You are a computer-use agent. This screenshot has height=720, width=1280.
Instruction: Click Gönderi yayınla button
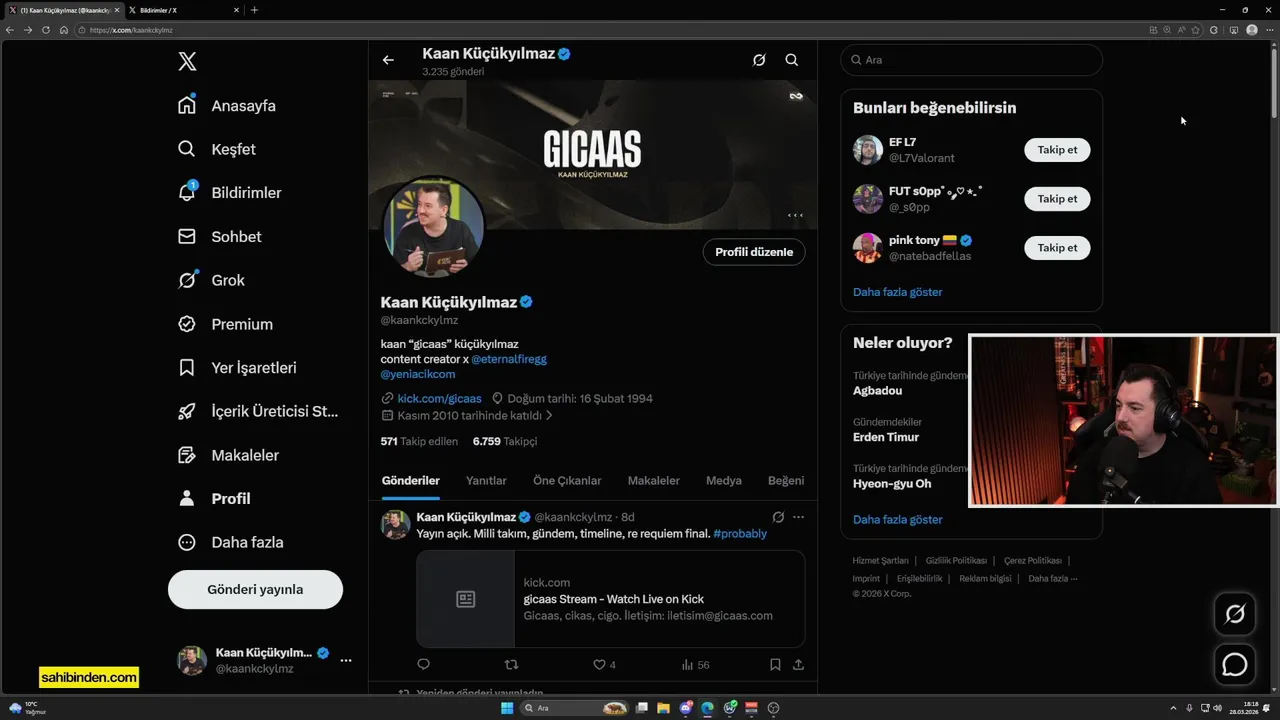(x=255, y=589)
